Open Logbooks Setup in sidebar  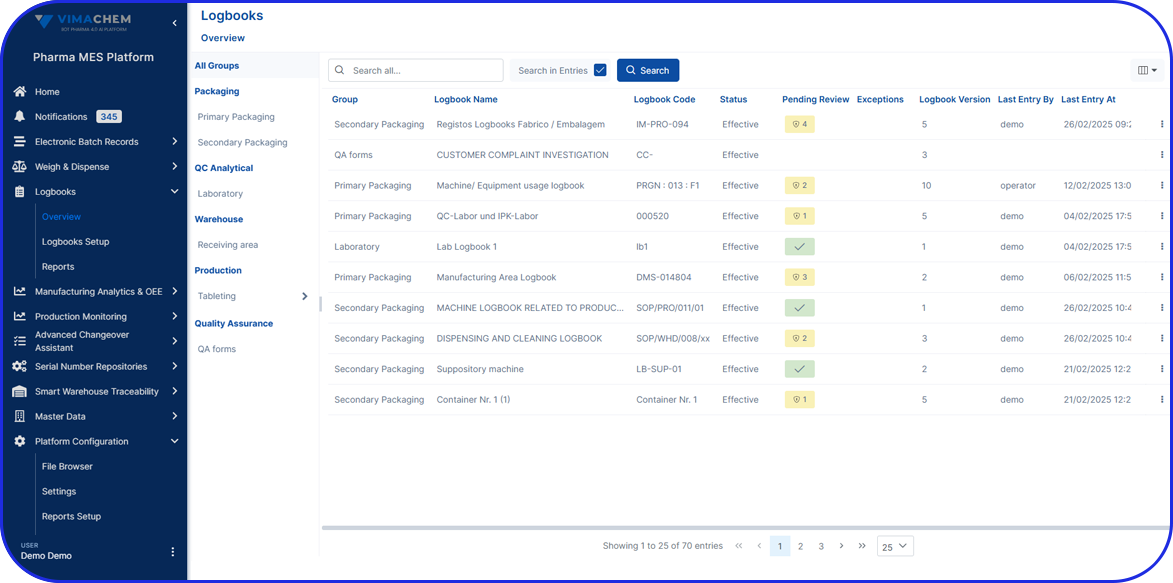tap(76, 242)
